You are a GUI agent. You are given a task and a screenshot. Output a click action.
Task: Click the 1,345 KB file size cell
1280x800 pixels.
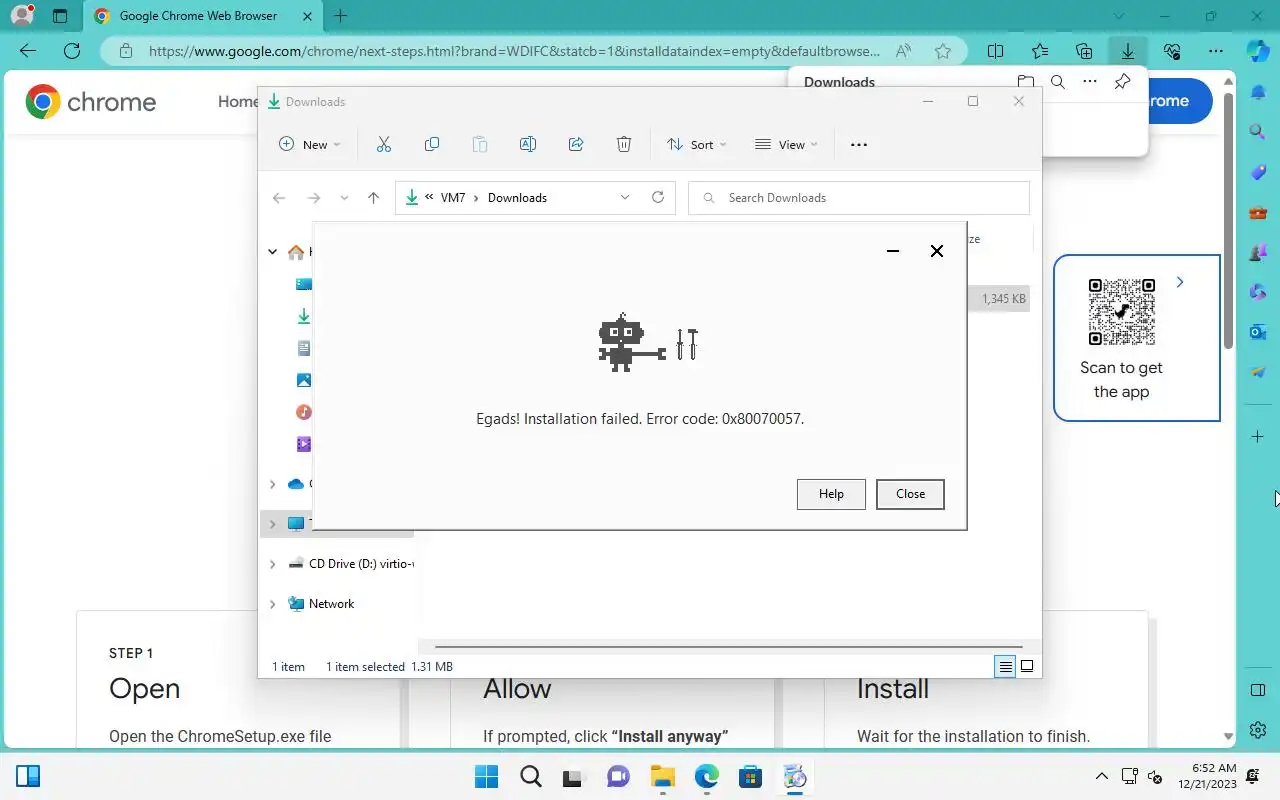point(1003,299)
